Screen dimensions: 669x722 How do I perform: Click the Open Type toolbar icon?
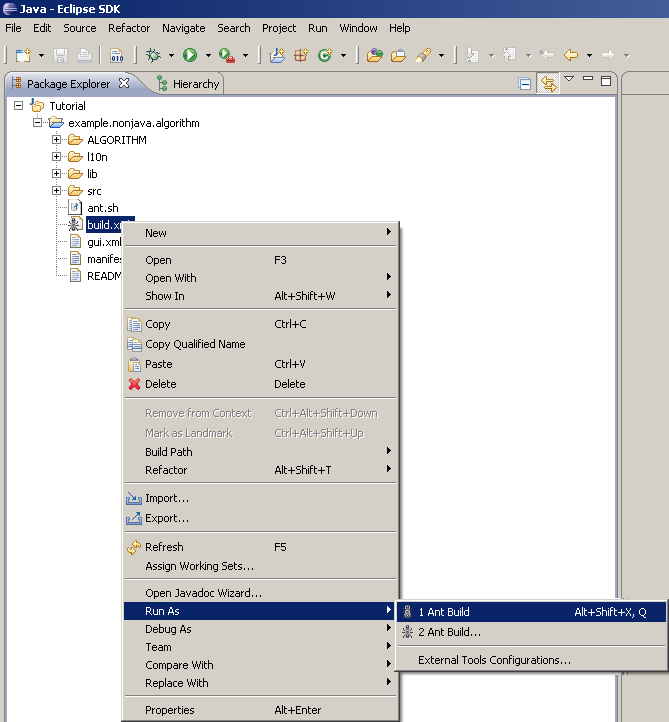click(374, 55)
